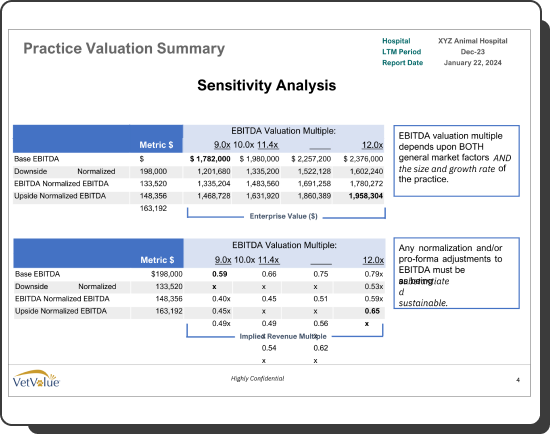
Task: Click the $ 1,782,000 enterprise value cell
Action: [210, 159]
